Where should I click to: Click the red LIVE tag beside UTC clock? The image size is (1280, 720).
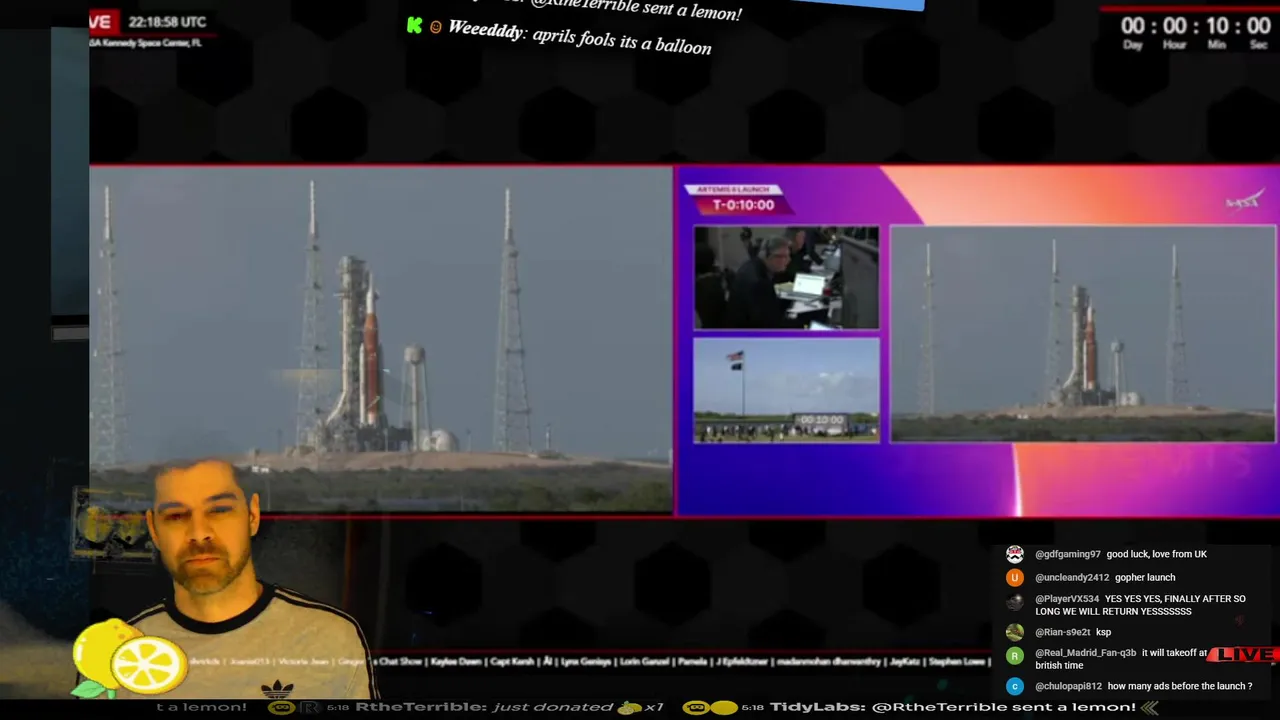(103, 21)
